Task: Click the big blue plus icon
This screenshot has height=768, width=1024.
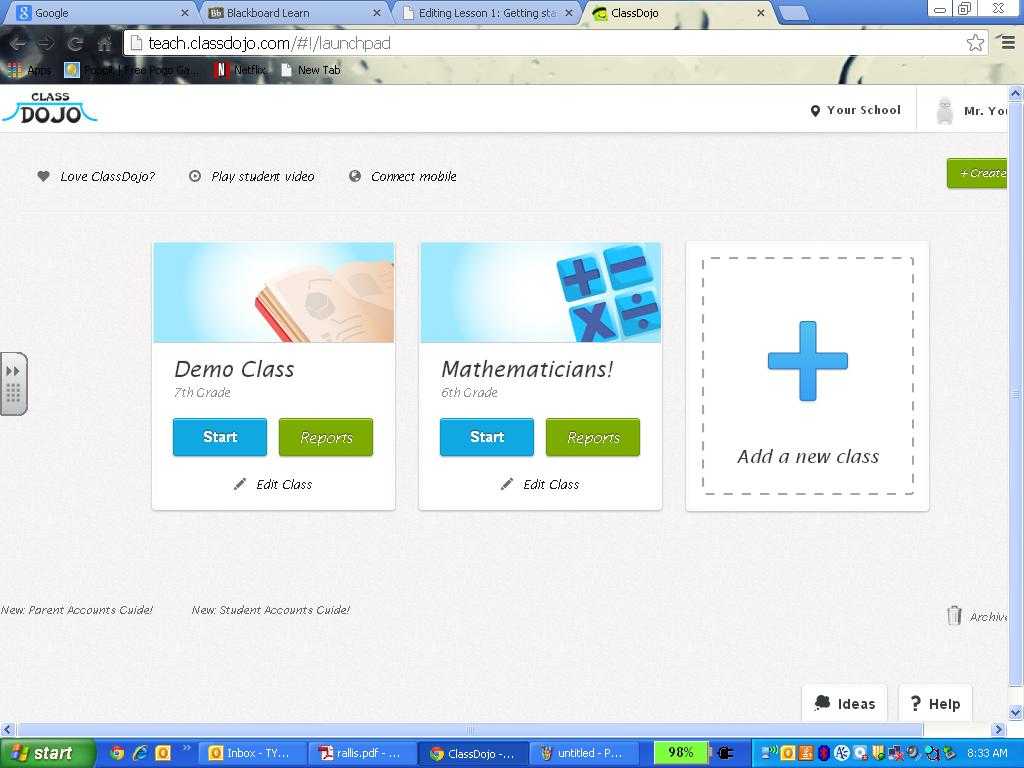Action: coord(808,360)
